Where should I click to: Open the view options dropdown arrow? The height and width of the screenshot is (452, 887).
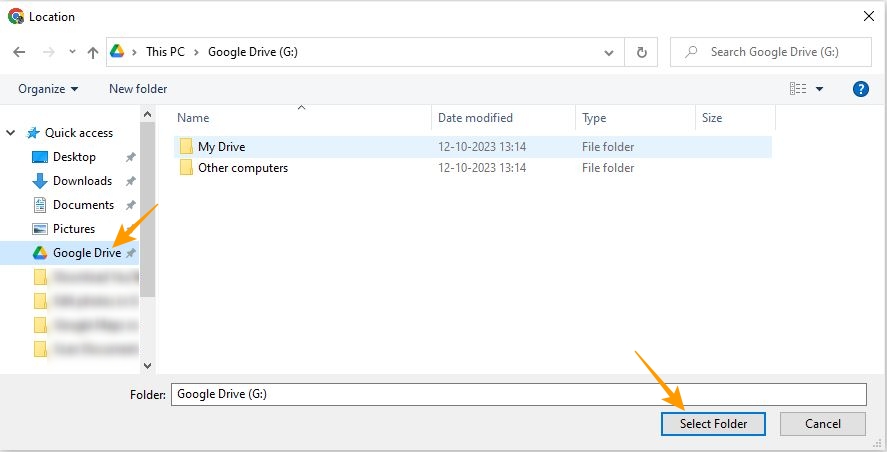coord(819,89)
